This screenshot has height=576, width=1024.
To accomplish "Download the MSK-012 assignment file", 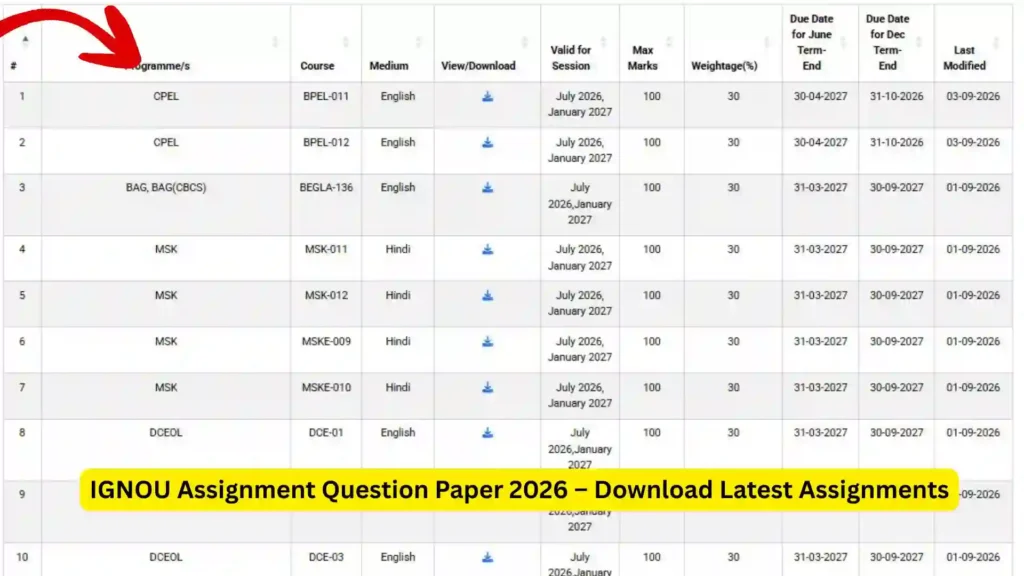I will [x=487, y=295].
